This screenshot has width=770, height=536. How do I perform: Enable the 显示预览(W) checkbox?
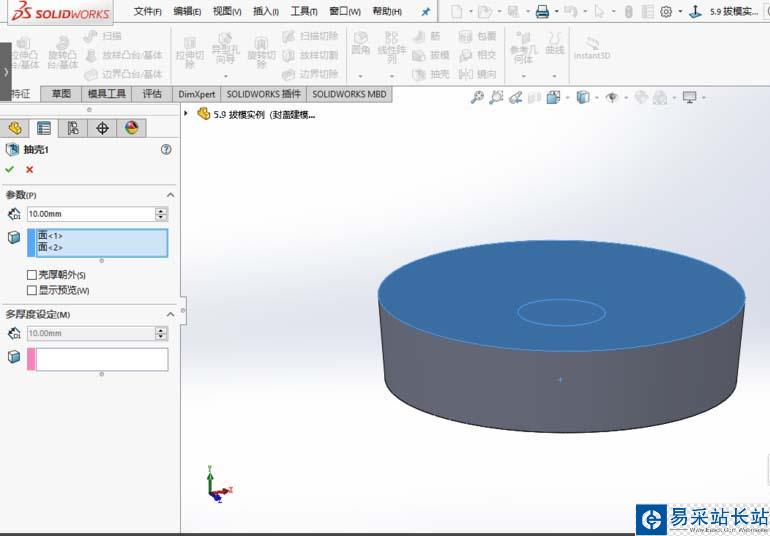[32, 290]
